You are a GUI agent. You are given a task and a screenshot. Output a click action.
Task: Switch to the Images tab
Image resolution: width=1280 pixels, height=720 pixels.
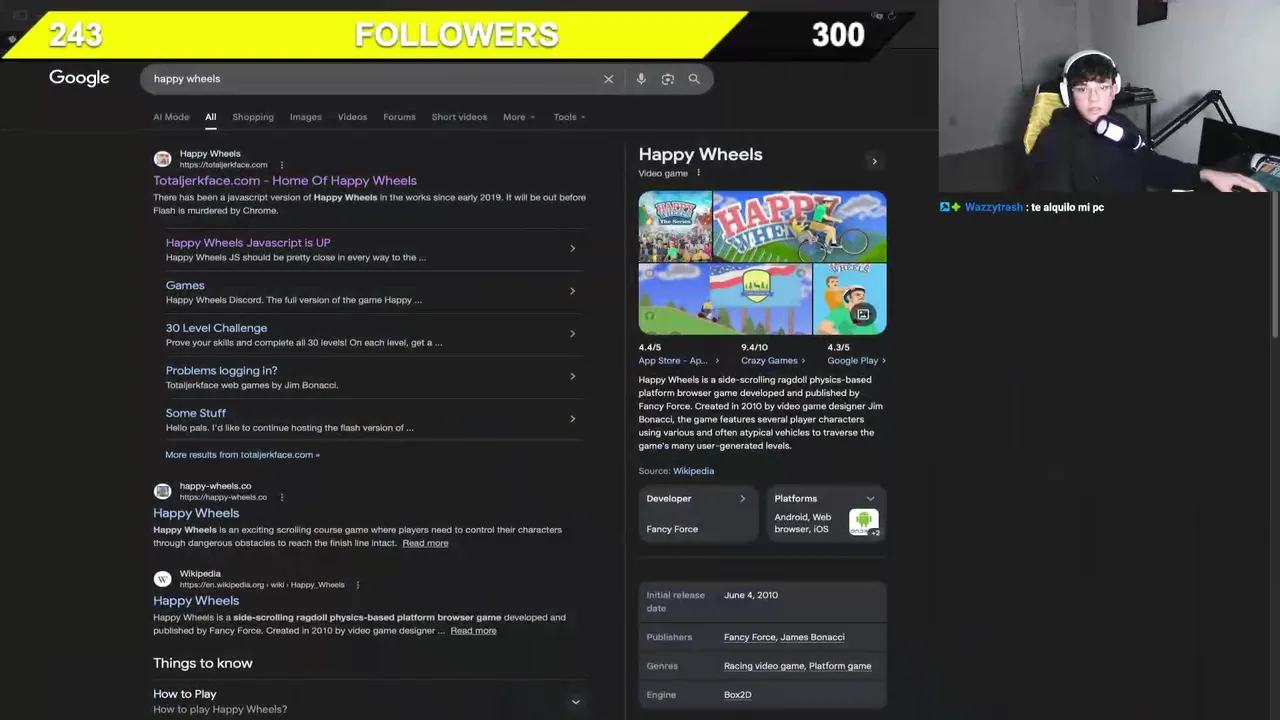[x=306, y=117]
